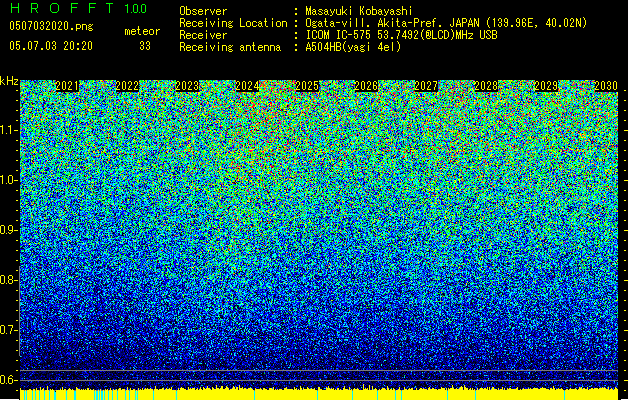The image size is (629, 400).
Task: Click the HROFFT 1.0.0 program title
Action: click(x=78, y=8)
